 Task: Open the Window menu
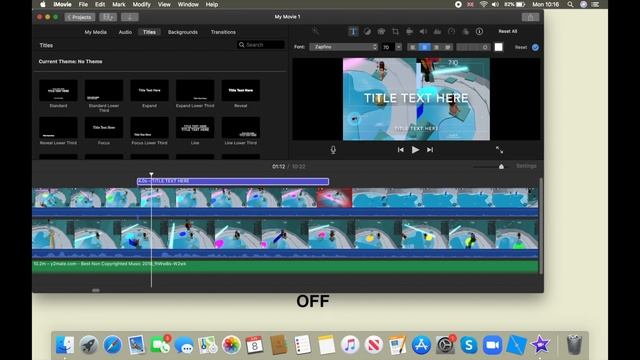pyautogui.click(x=188, y=4)
